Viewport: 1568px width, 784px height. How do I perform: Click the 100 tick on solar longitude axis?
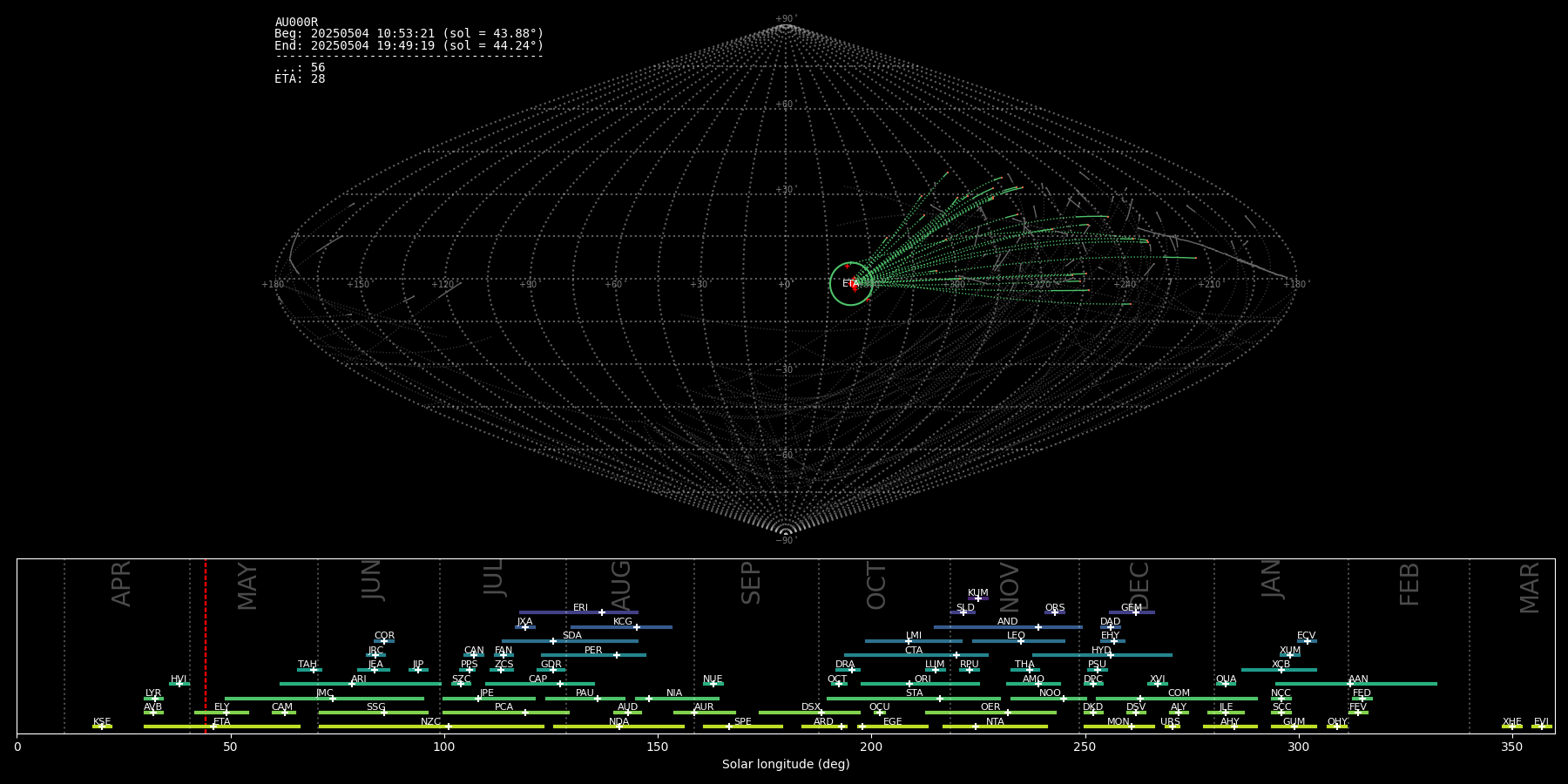tap(444, 747)
